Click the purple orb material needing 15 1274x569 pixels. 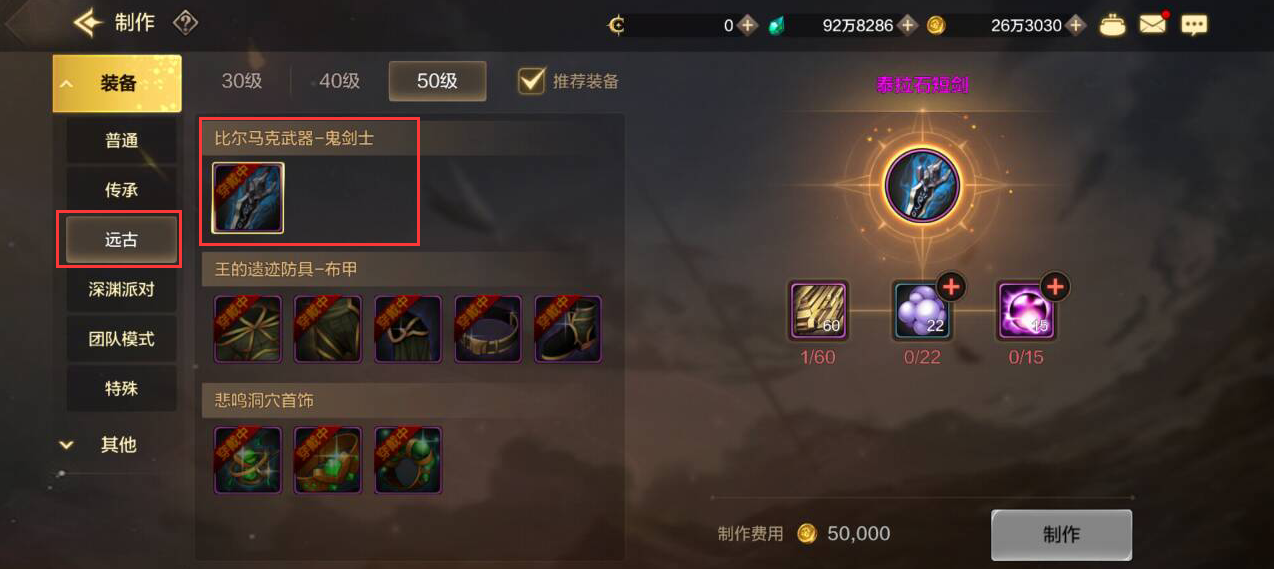click(x=1026, y=311)
